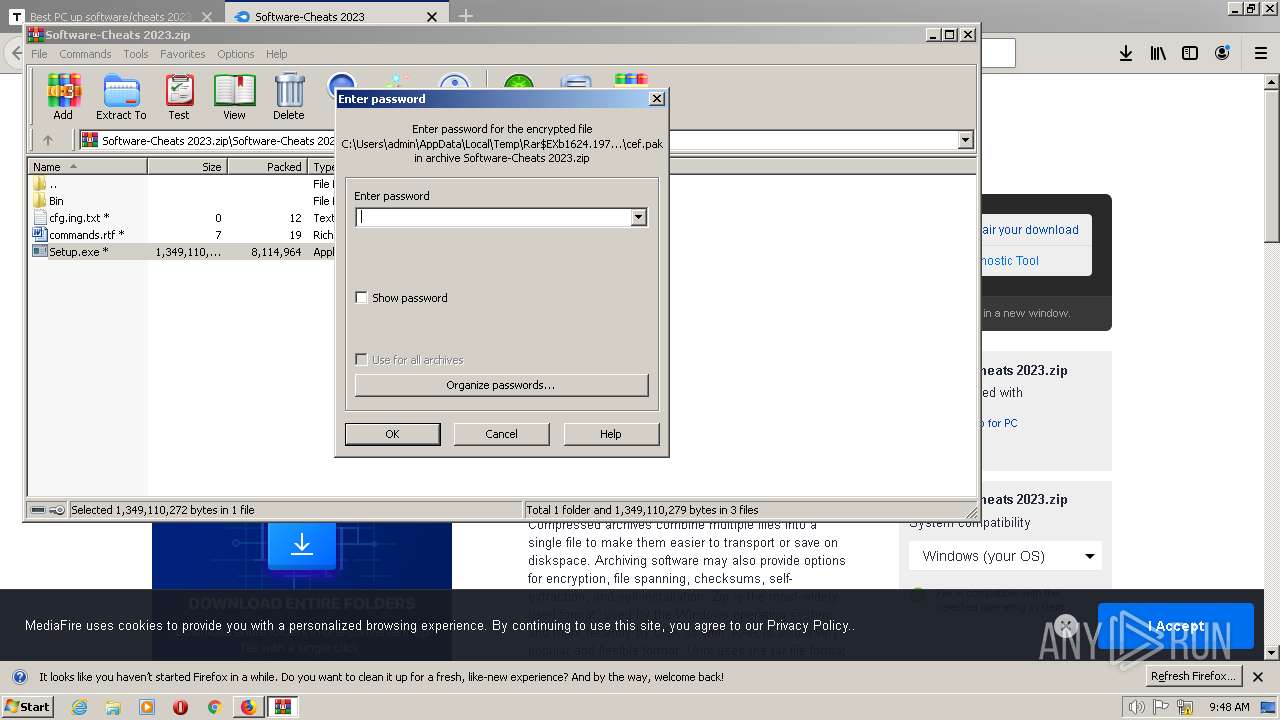Viewport: 1280px width, 720px height.
Task: Open Internet Explorer from taskbar
Action: coord(79,707)
